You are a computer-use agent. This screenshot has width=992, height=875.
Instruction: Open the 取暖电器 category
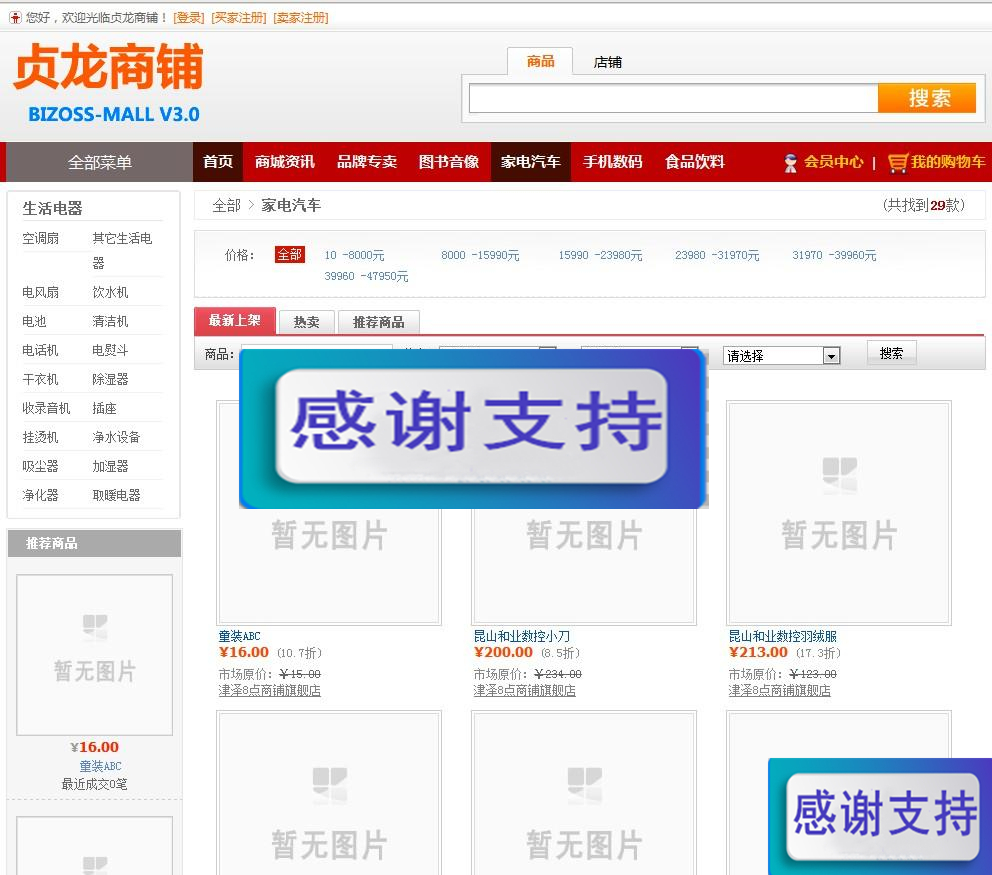[116, 495]
